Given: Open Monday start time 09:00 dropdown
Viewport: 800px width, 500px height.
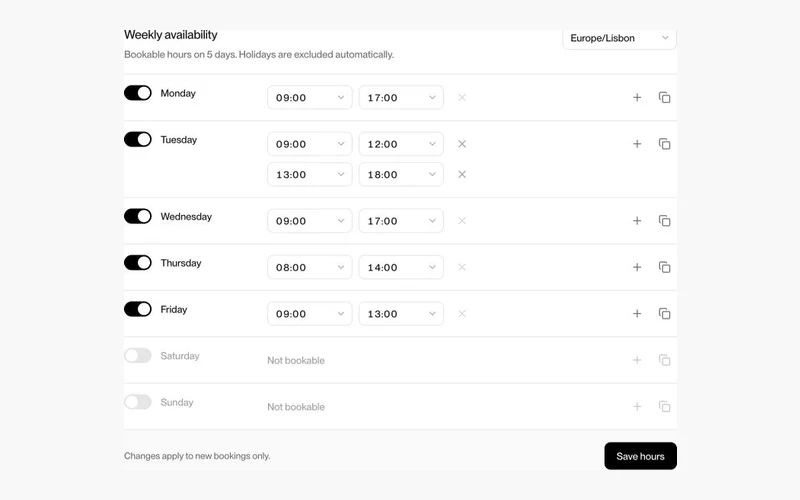Looking at the screenshot, I should point(310,97).
